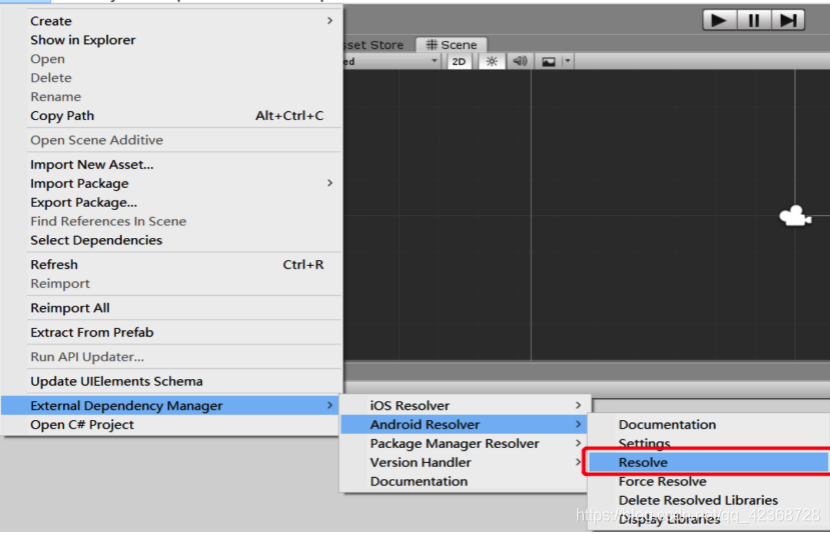Open the scene effects dropdown arrow
This screenshot has height=534, width=830.
point(567,61)
